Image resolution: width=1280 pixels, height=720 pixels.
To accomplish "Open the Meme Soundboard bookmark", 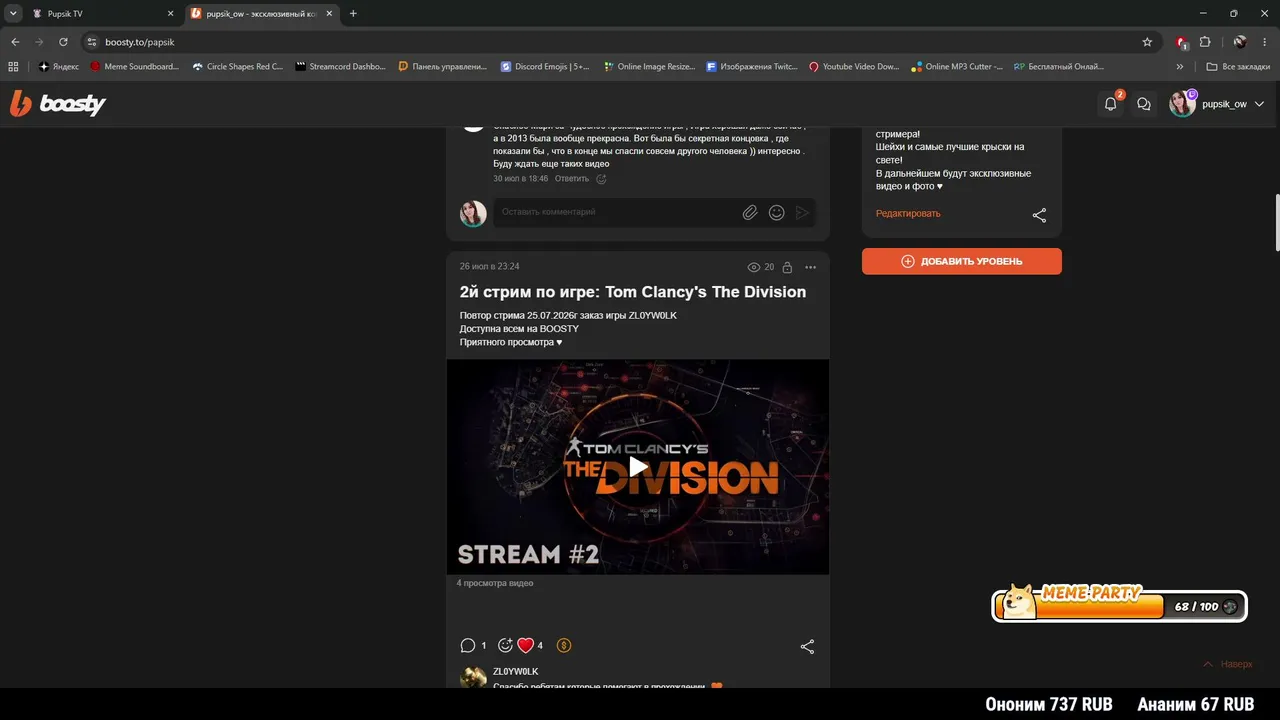I will tap(135, 67).
